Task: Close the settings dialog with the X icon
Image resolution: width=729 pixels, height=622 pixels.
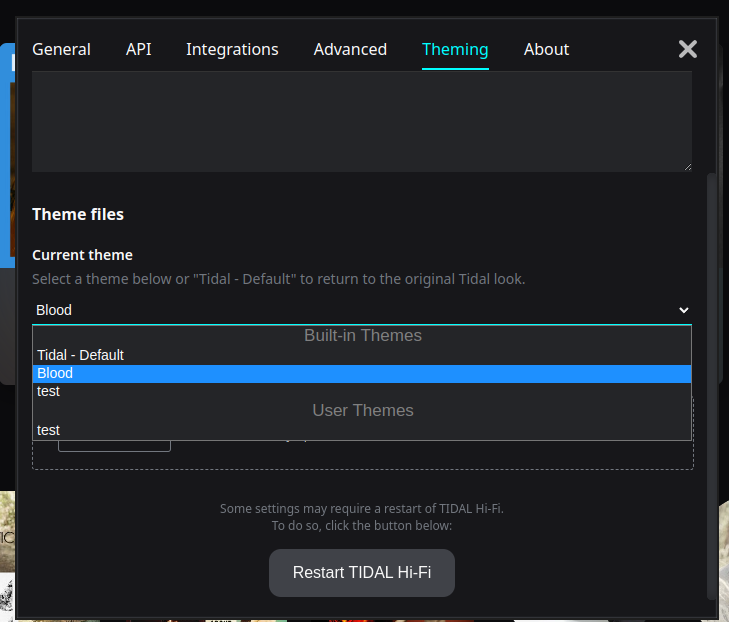Action: tap(688, 49)
